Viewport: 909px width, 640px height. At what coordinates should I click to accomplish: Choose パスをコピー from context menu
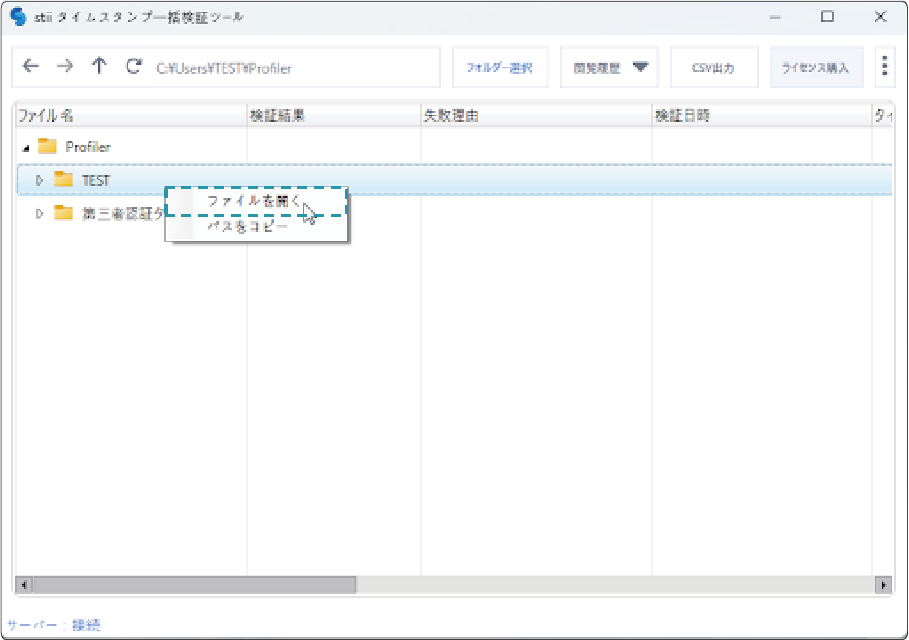point(247,227)
